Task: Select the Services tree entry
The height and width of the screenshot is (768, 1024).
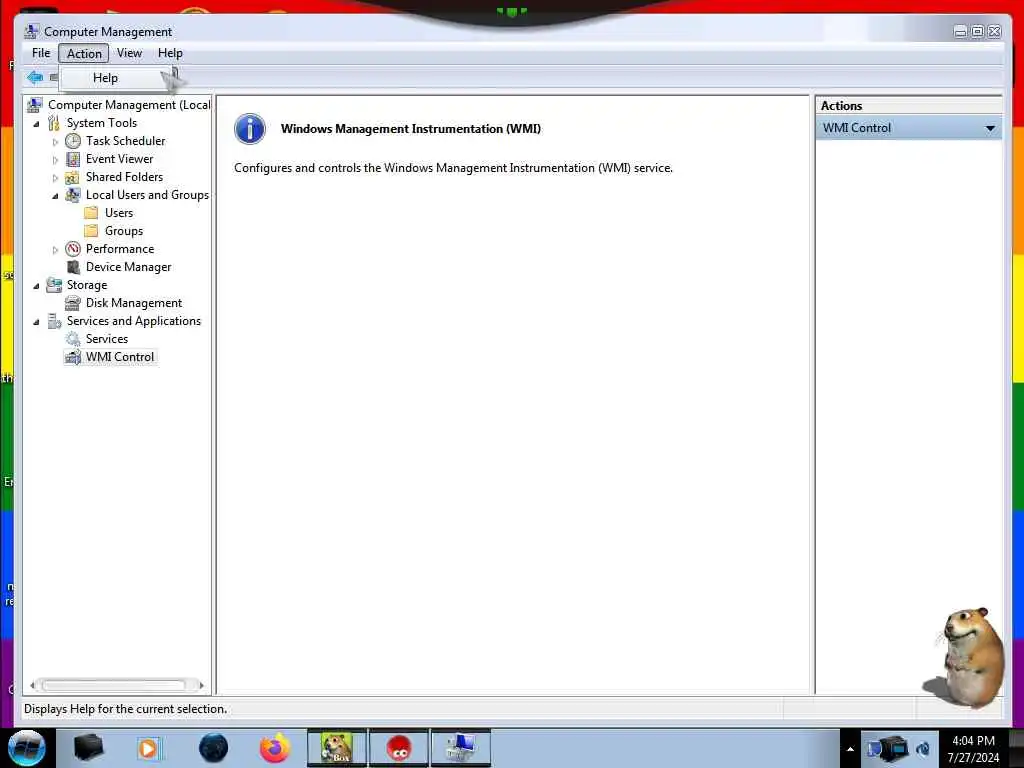Action: [x=106, y=339]
